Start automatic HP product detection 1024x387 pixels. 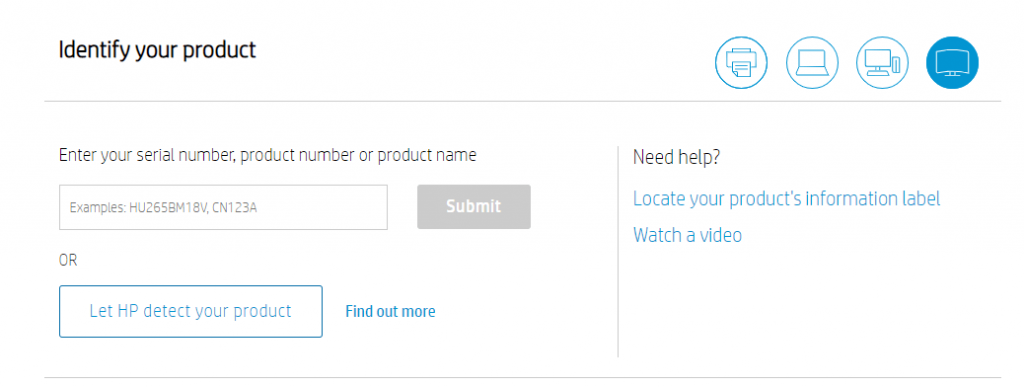click(x=191, y=311)
